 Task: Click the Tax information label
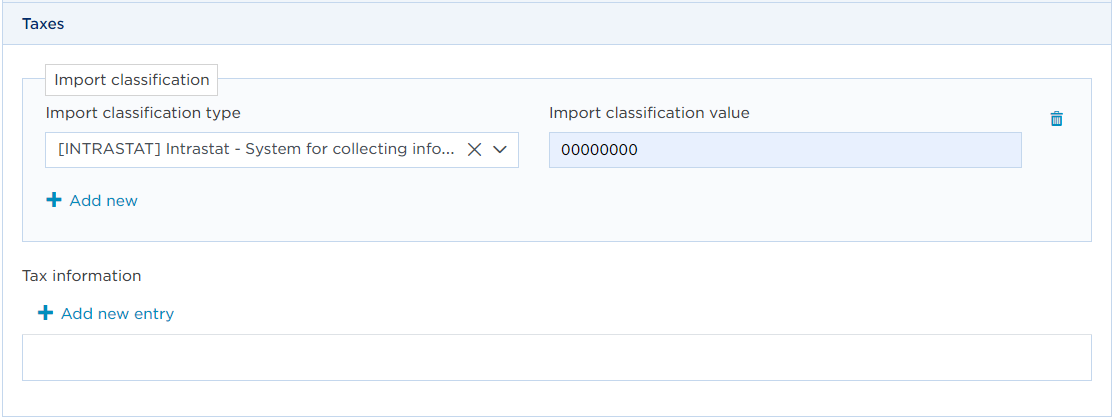click(x=82, y=275)
